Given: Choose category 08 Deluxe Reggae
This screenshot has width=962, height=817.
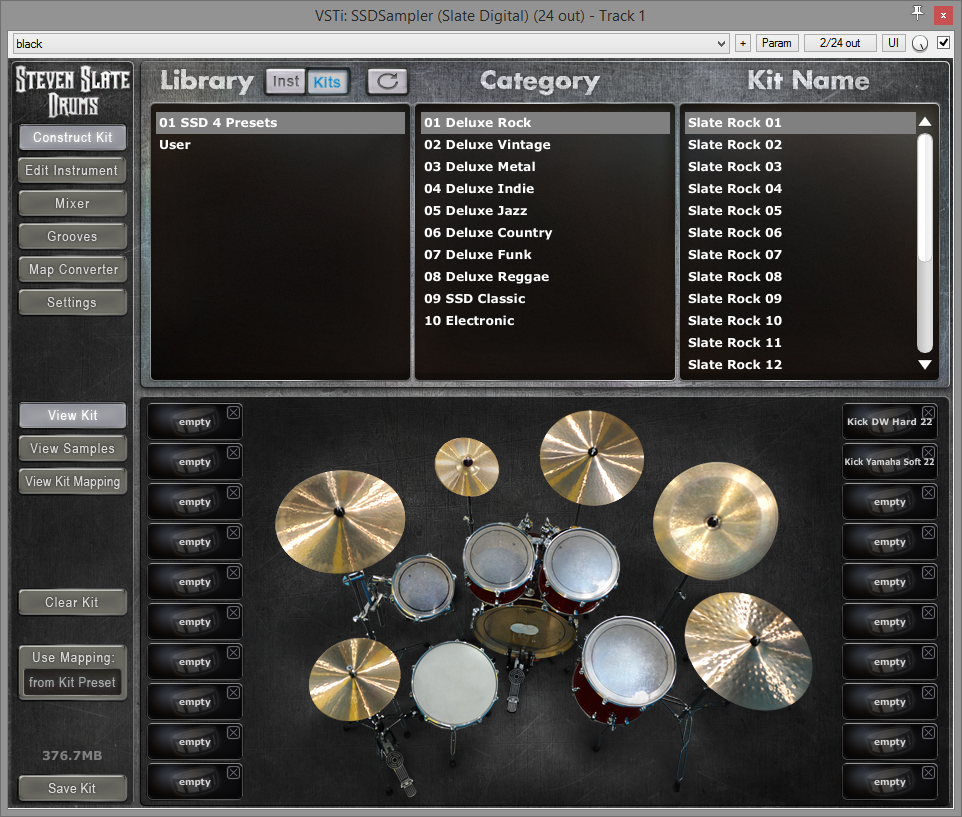Looking at the screenshot, I should click(545, 277).
